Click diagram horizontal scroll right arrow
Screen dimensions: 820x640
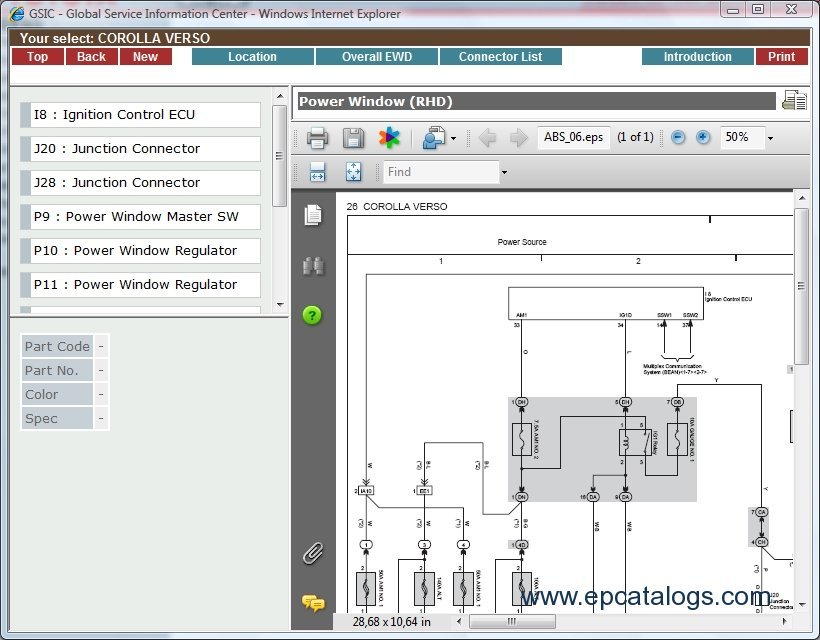(x=784, y=622)
